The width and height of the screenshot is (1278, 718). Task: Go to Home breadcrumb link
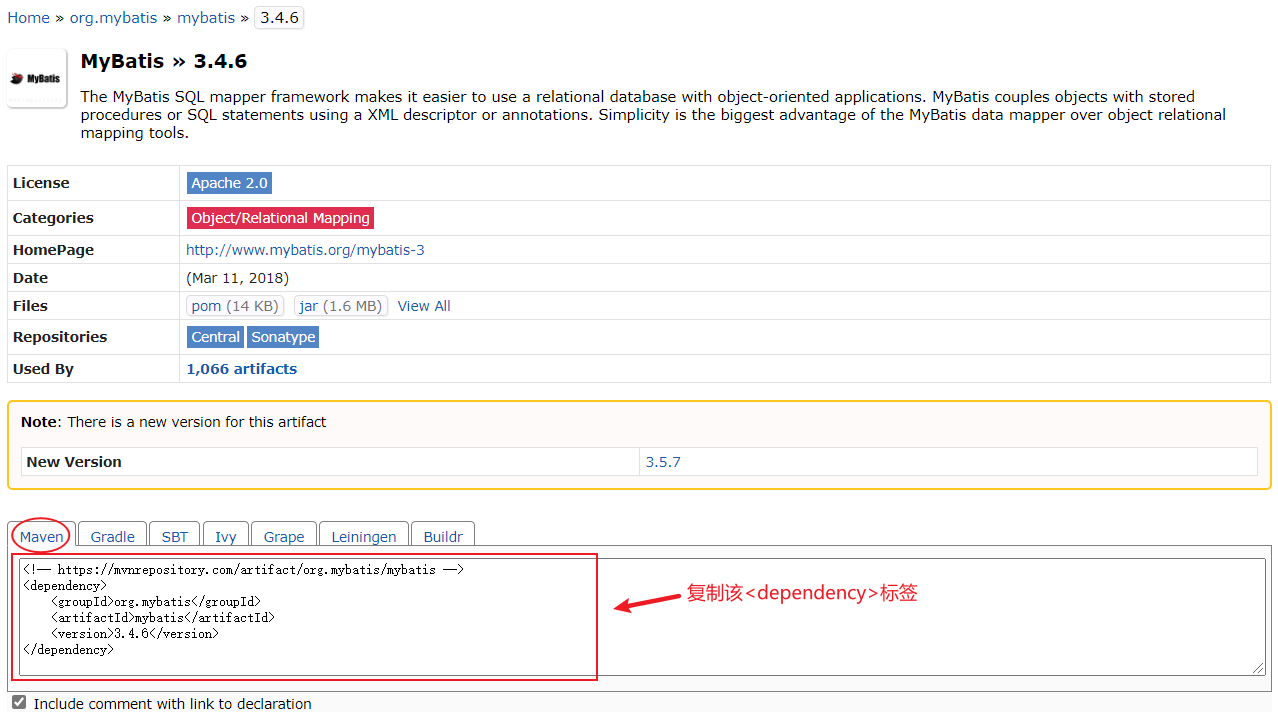pos(28,18)
